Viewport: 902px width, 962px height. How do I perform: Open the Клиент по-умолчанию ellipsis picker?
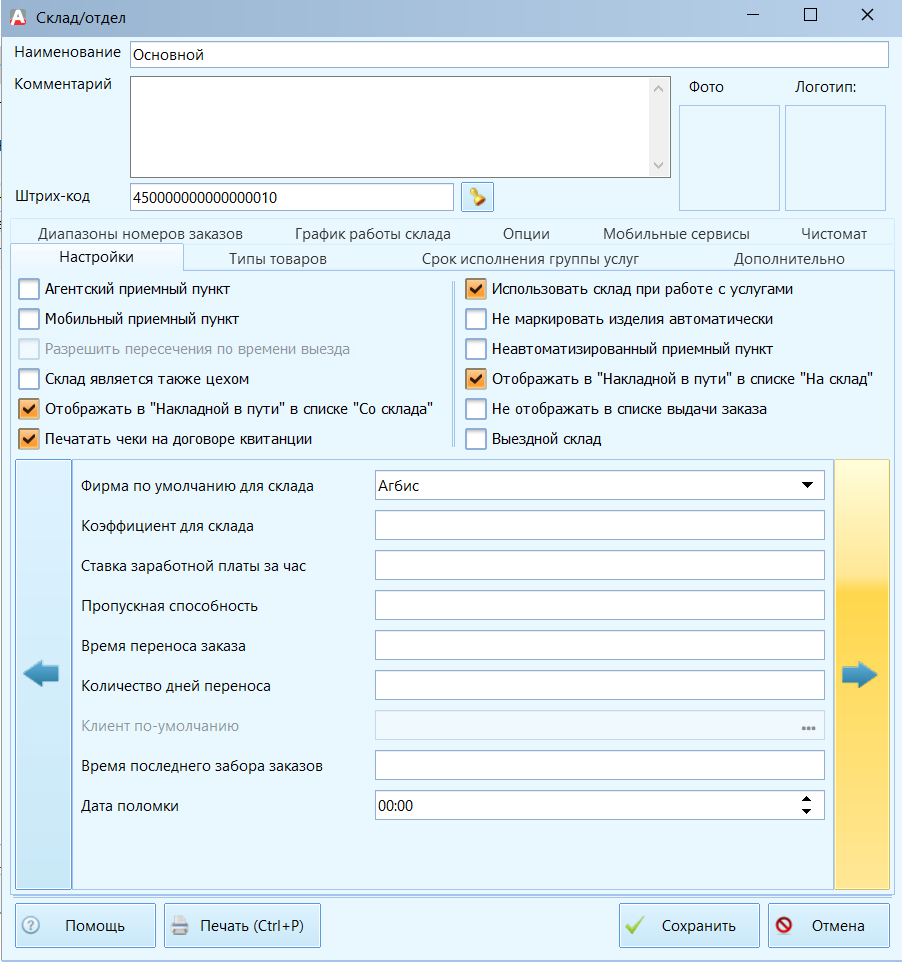(x=808, y=728)
